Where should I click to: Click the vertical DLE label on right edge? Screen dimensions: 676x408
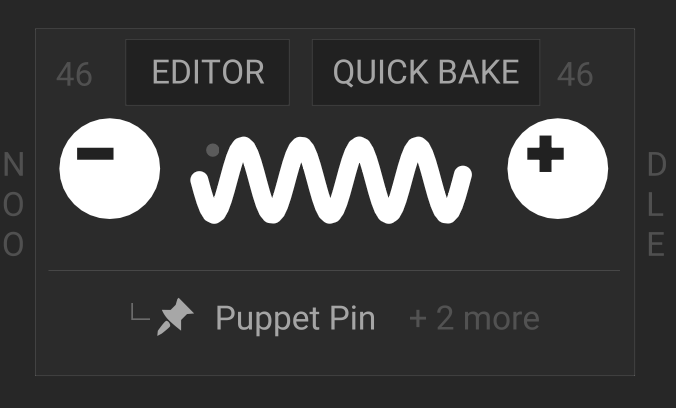657,204
